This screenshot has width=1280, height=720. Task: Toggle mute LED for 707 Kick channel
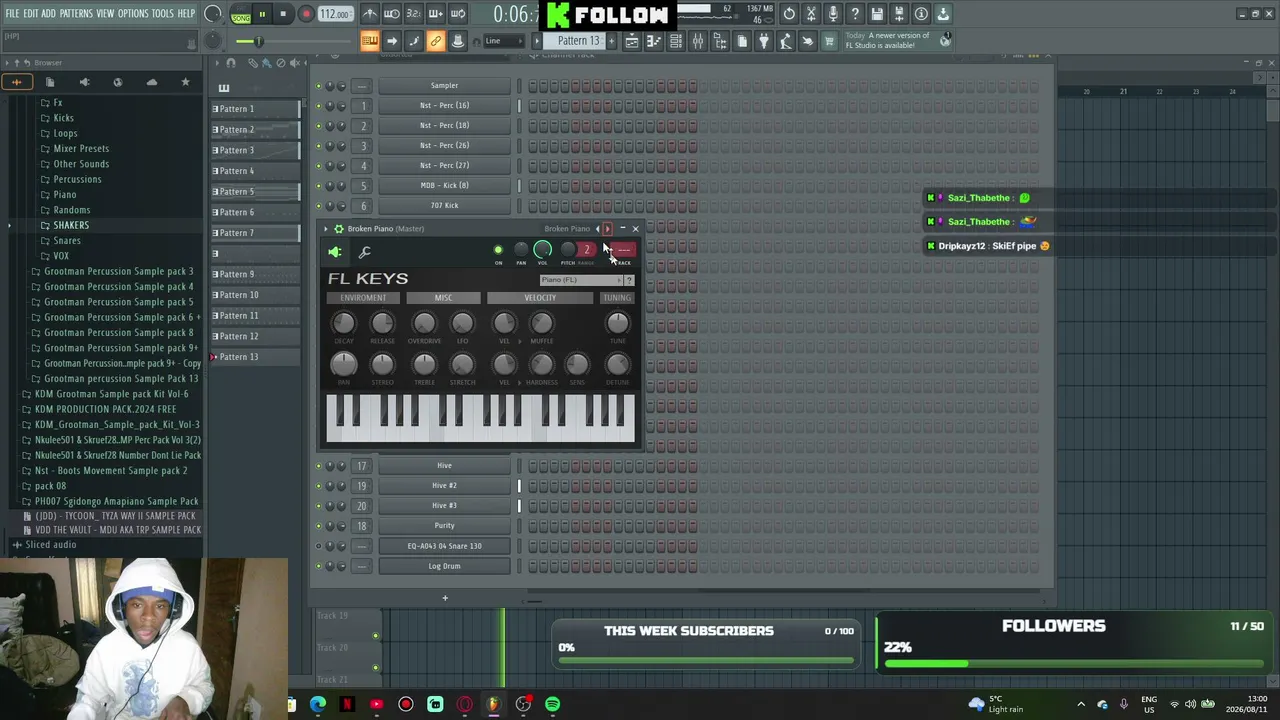[319, 206]
